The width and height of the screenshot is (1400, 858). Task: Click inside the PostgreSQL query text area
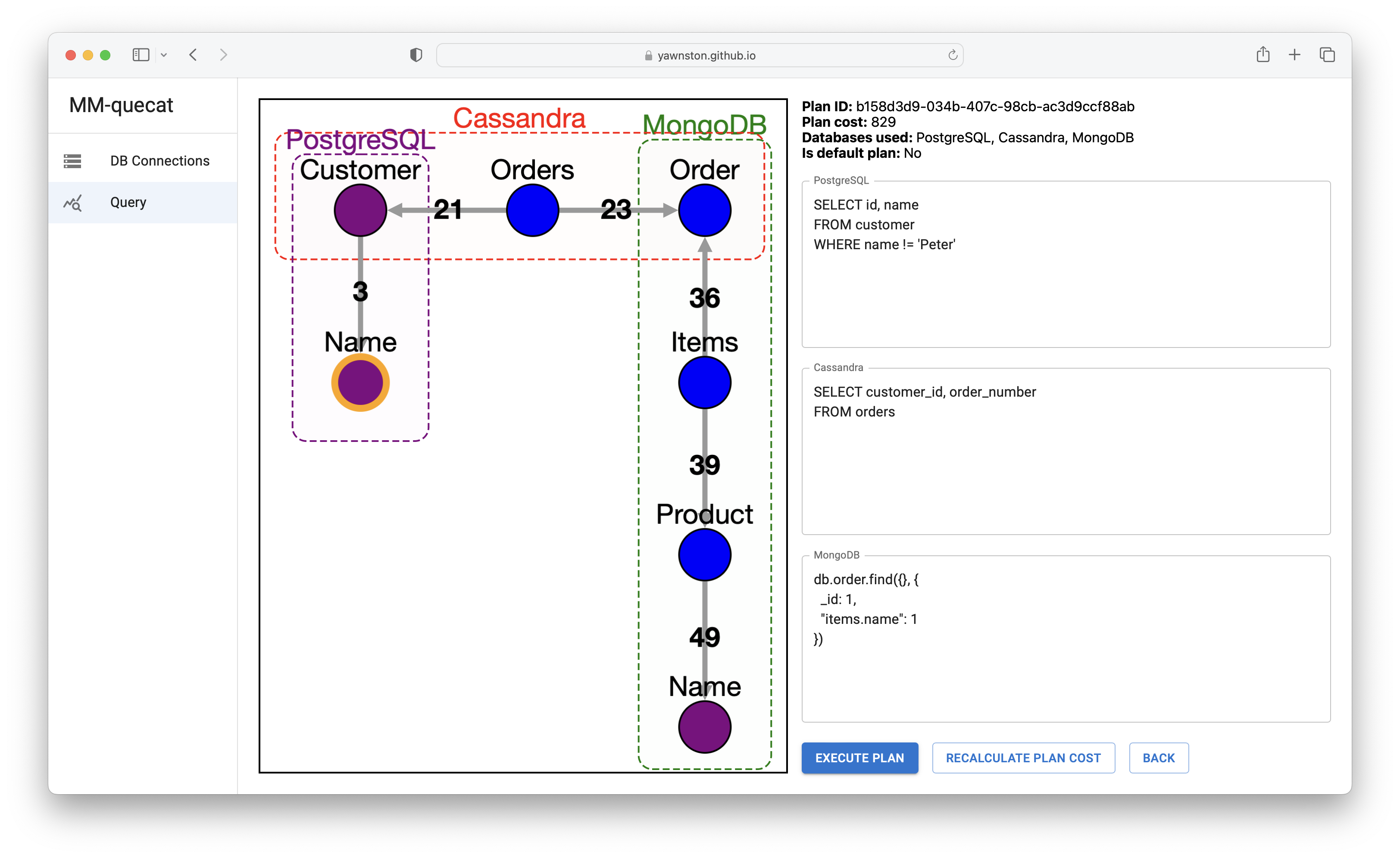tap(1066, 264)
